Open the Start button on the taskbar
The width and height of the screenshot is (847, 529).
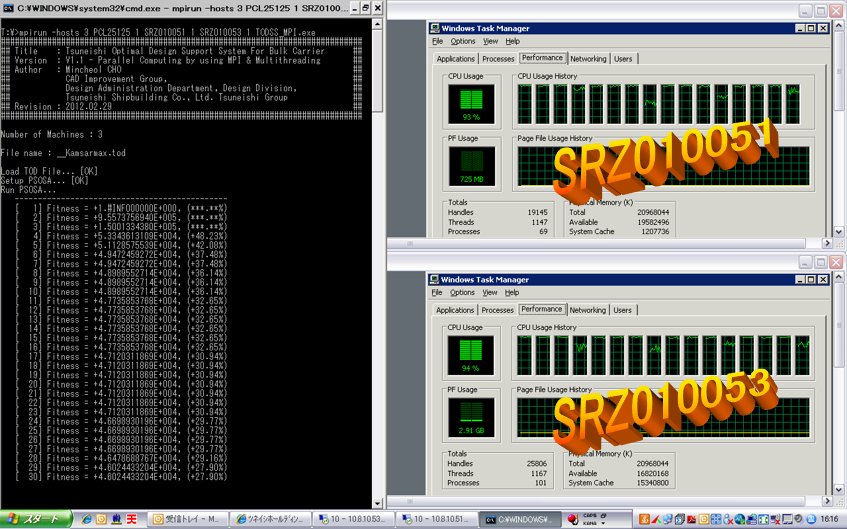(36, 519)
